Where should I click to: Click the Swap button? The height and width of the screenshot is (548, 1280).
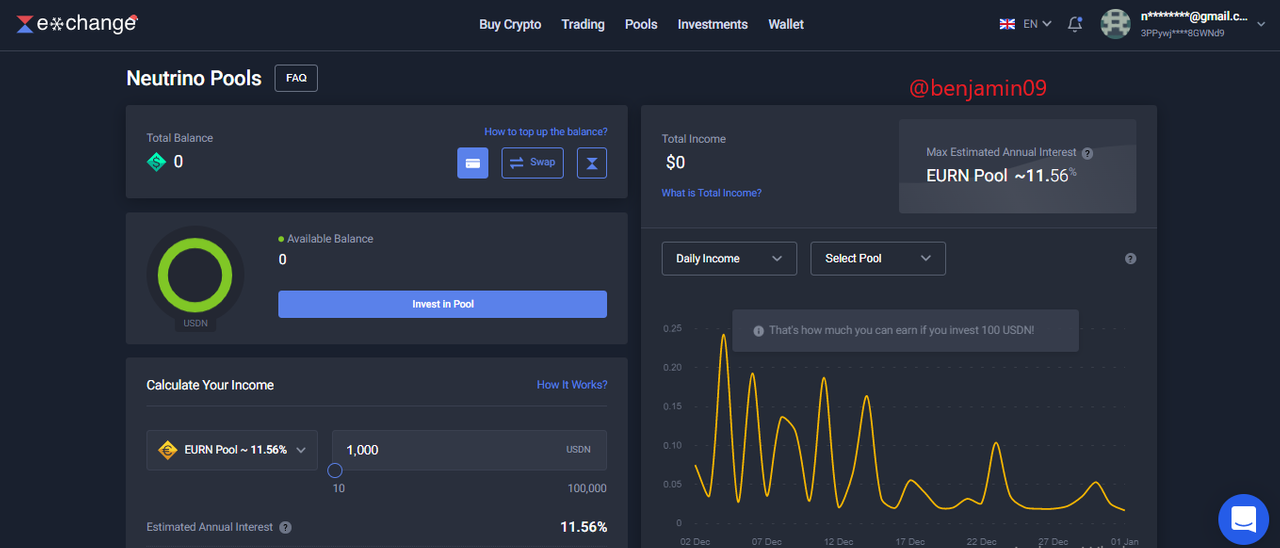pos(532,163)
